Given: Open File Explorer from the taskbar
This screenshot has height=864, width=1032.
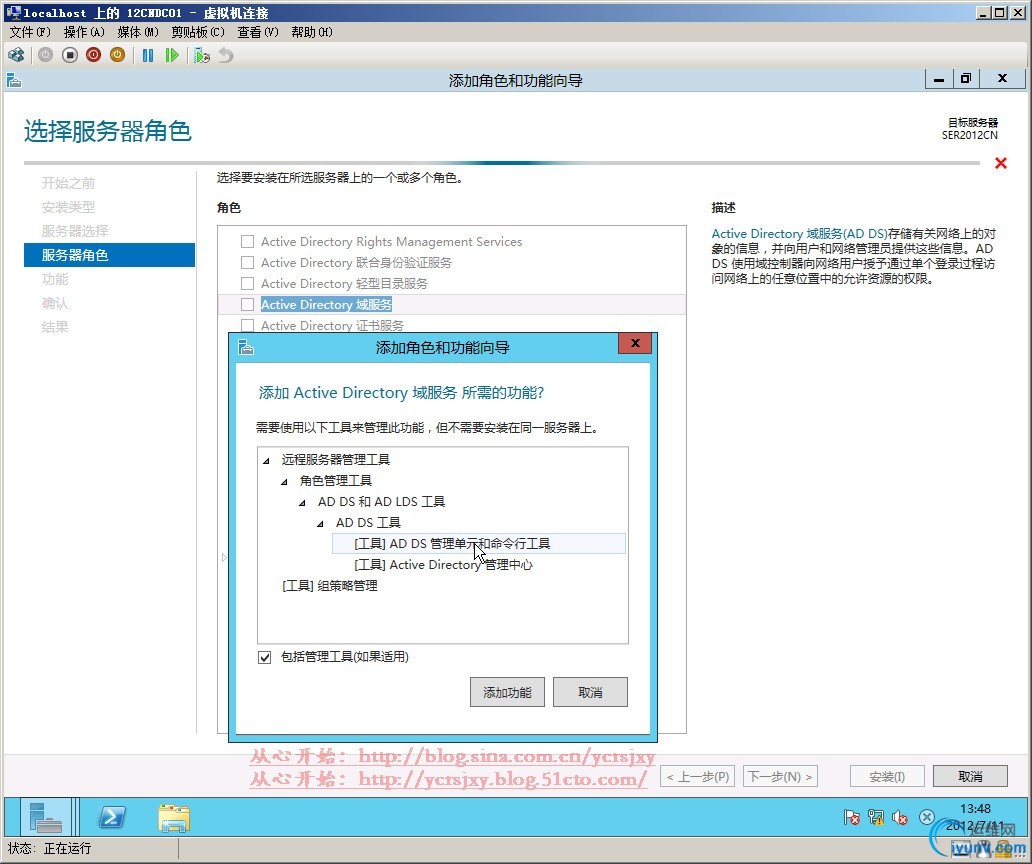Looking at the screenshot, I should point(174,817).
